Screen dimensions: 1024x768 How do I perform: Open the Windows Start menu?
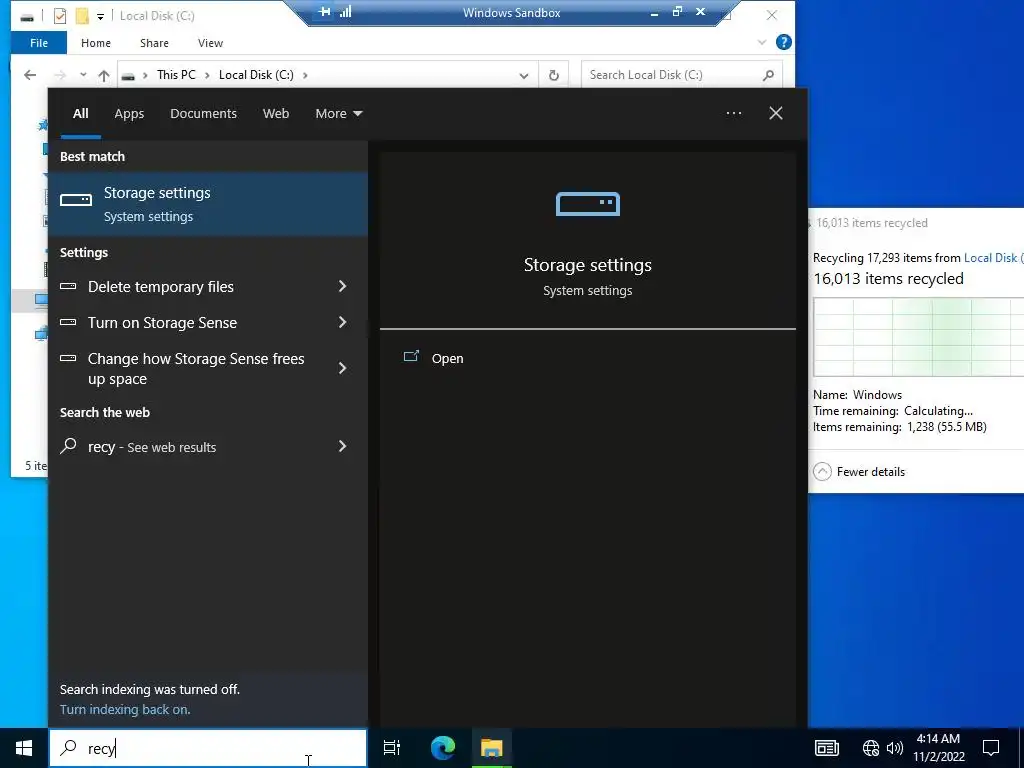(x=24, y=748)
